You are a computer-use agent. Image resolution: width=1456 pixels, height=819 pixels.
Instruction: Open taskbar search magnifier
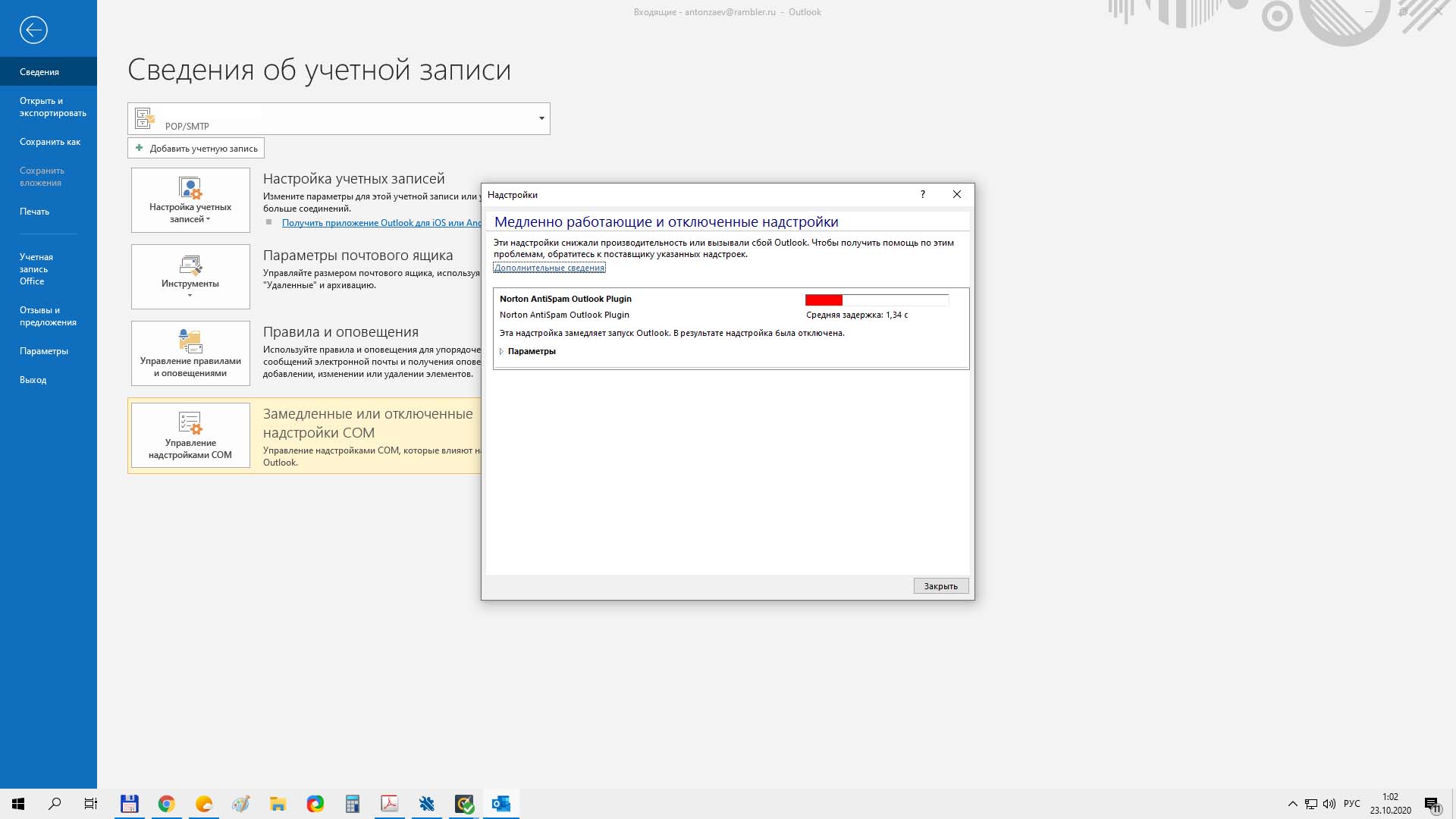click(55, 804)
